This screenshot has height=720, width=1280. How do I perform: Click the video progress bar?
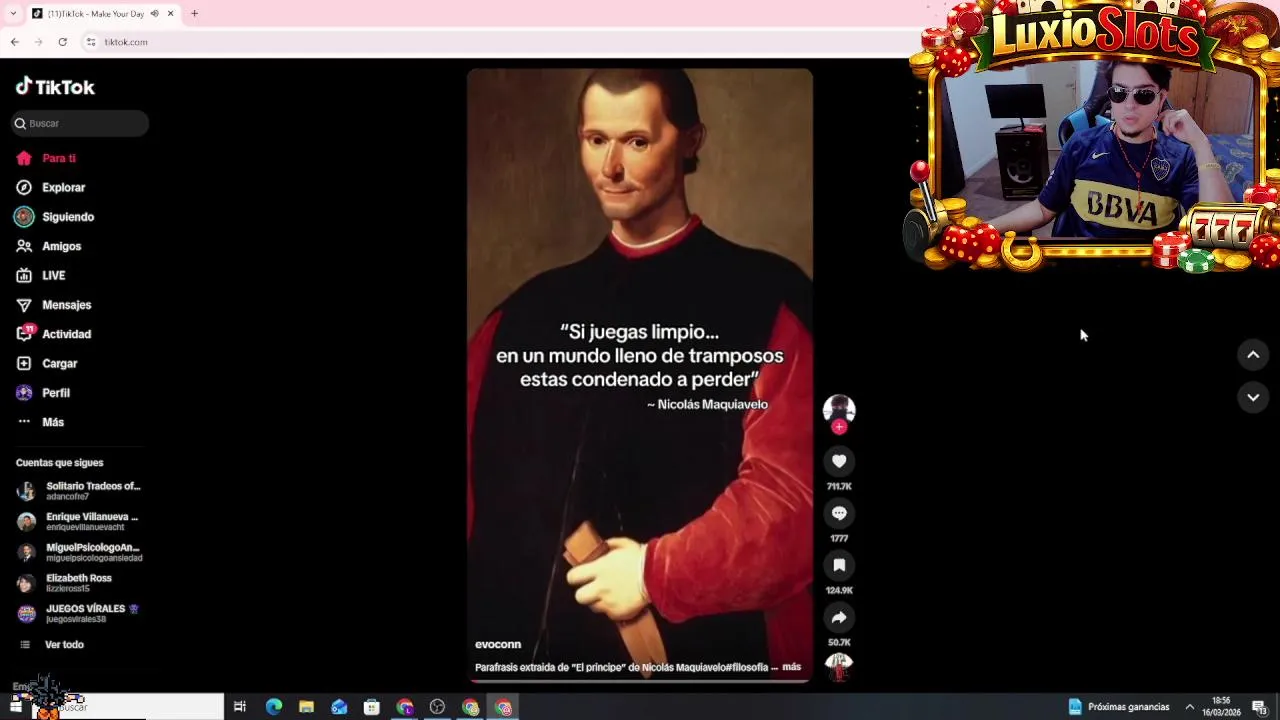[x=640, y=681]
